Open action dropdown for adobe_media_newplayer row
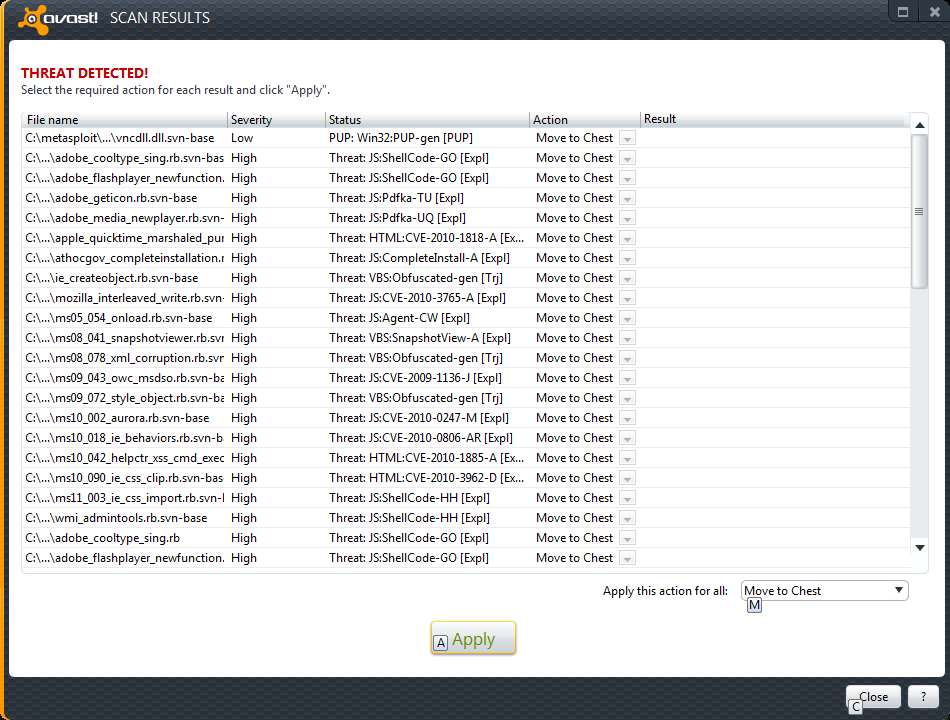950x720 pixels. 628,219
